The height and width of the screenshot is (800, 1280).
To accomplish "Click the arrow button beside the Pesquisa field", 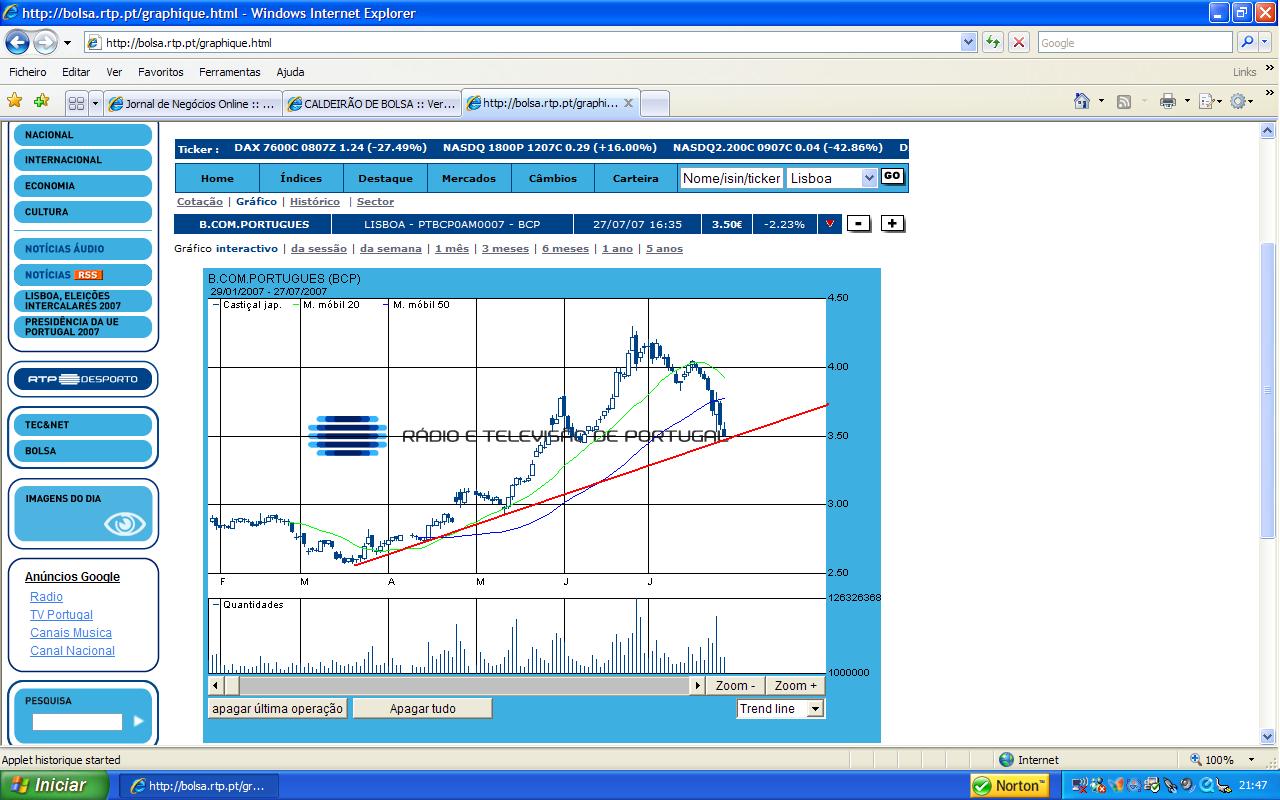I will click(138, 721).
